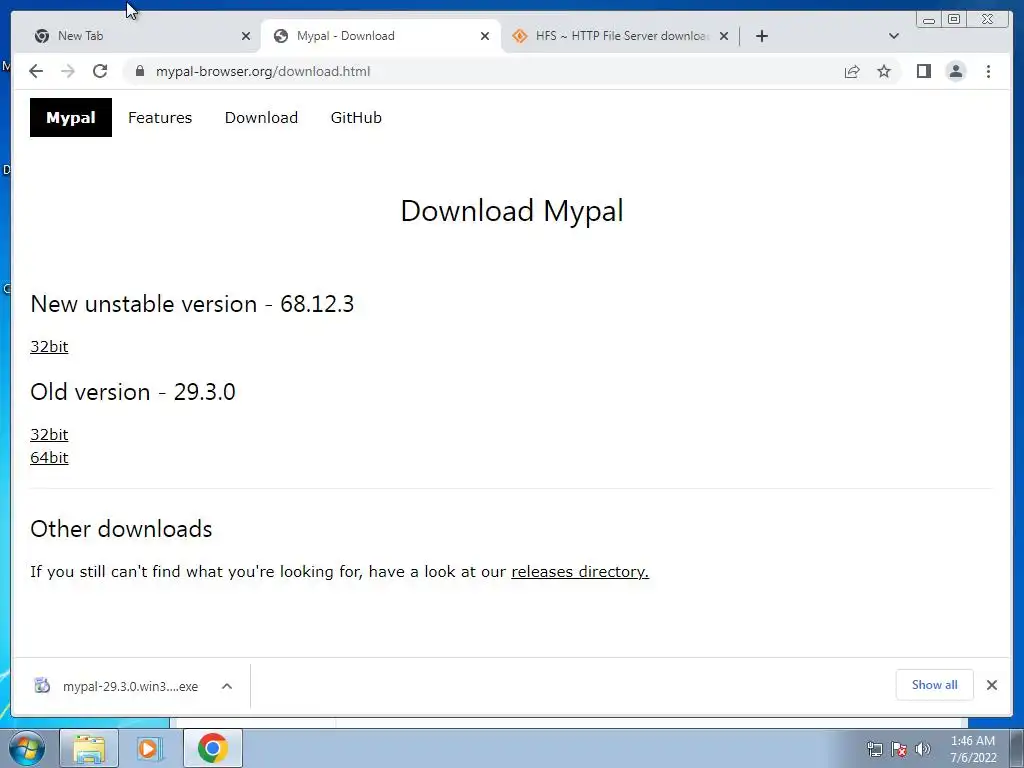Click the 'Other downloads' heading
Image resolution: width=1024 pixels, height=768 pixels.
(x=121, y=529)
